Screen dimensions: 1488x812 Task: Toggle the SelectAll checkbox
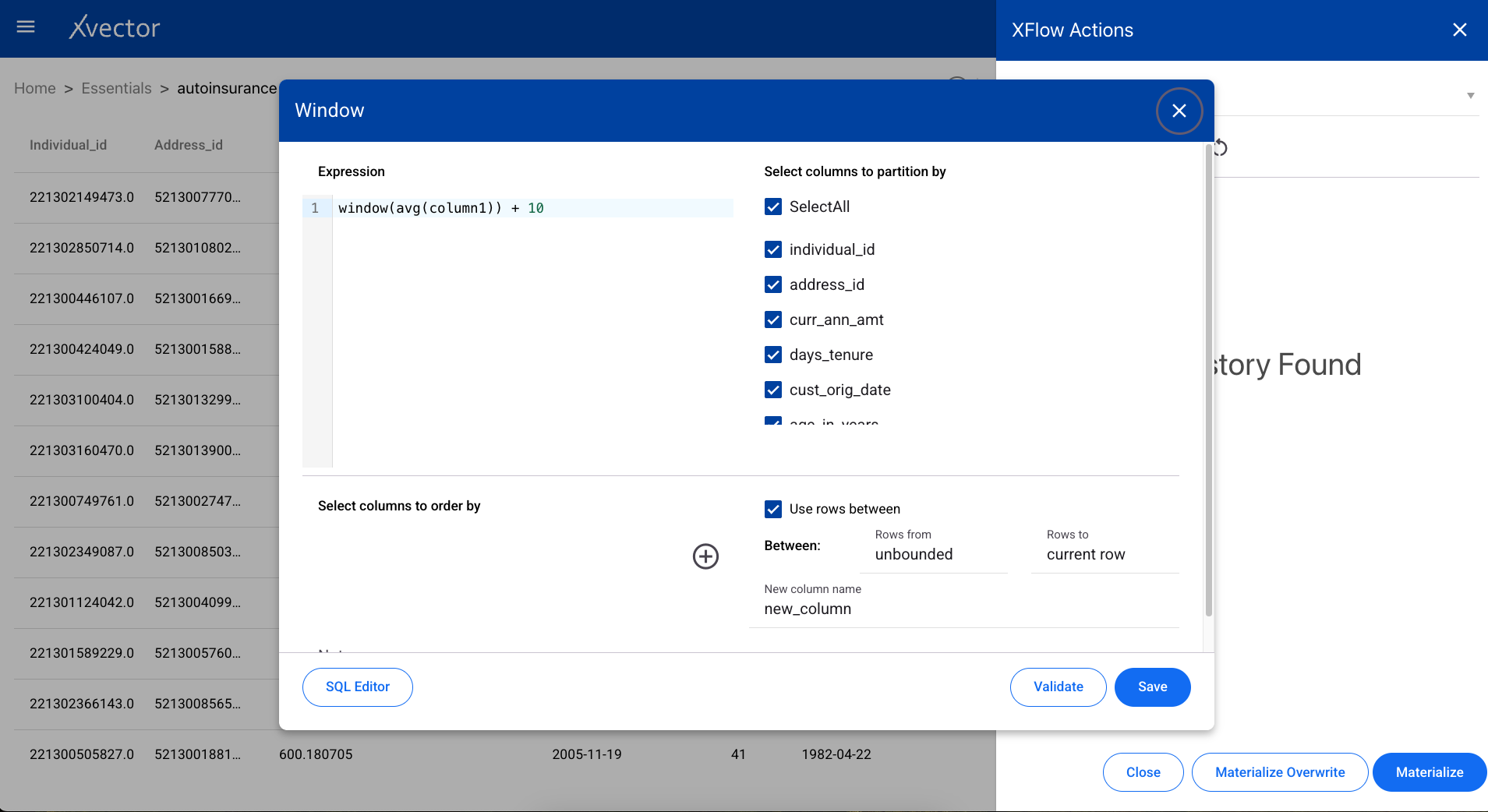coord(773,207)
